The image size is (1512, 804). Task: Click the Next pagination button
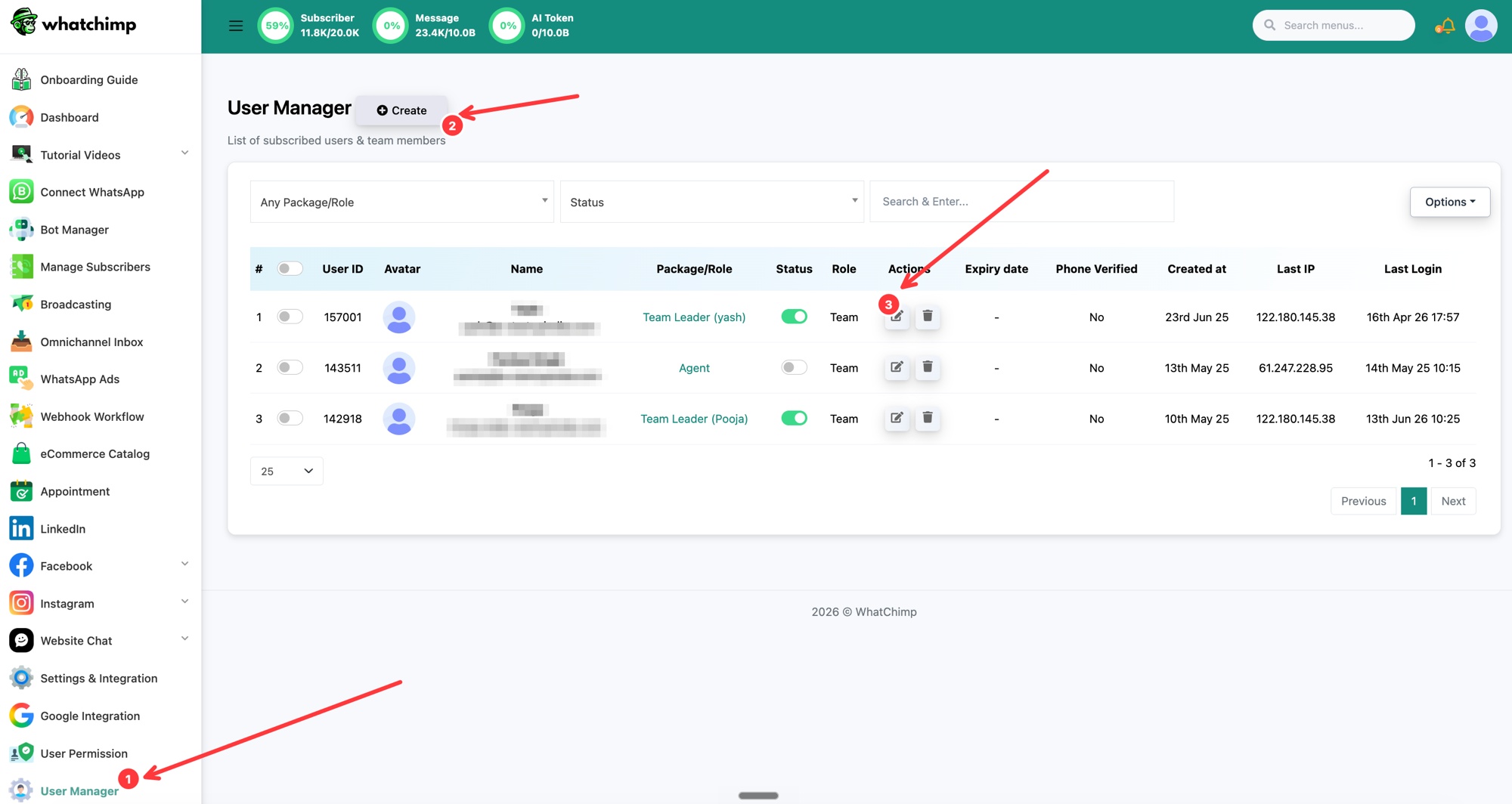pyautogui.click(x=1453, y=501)
